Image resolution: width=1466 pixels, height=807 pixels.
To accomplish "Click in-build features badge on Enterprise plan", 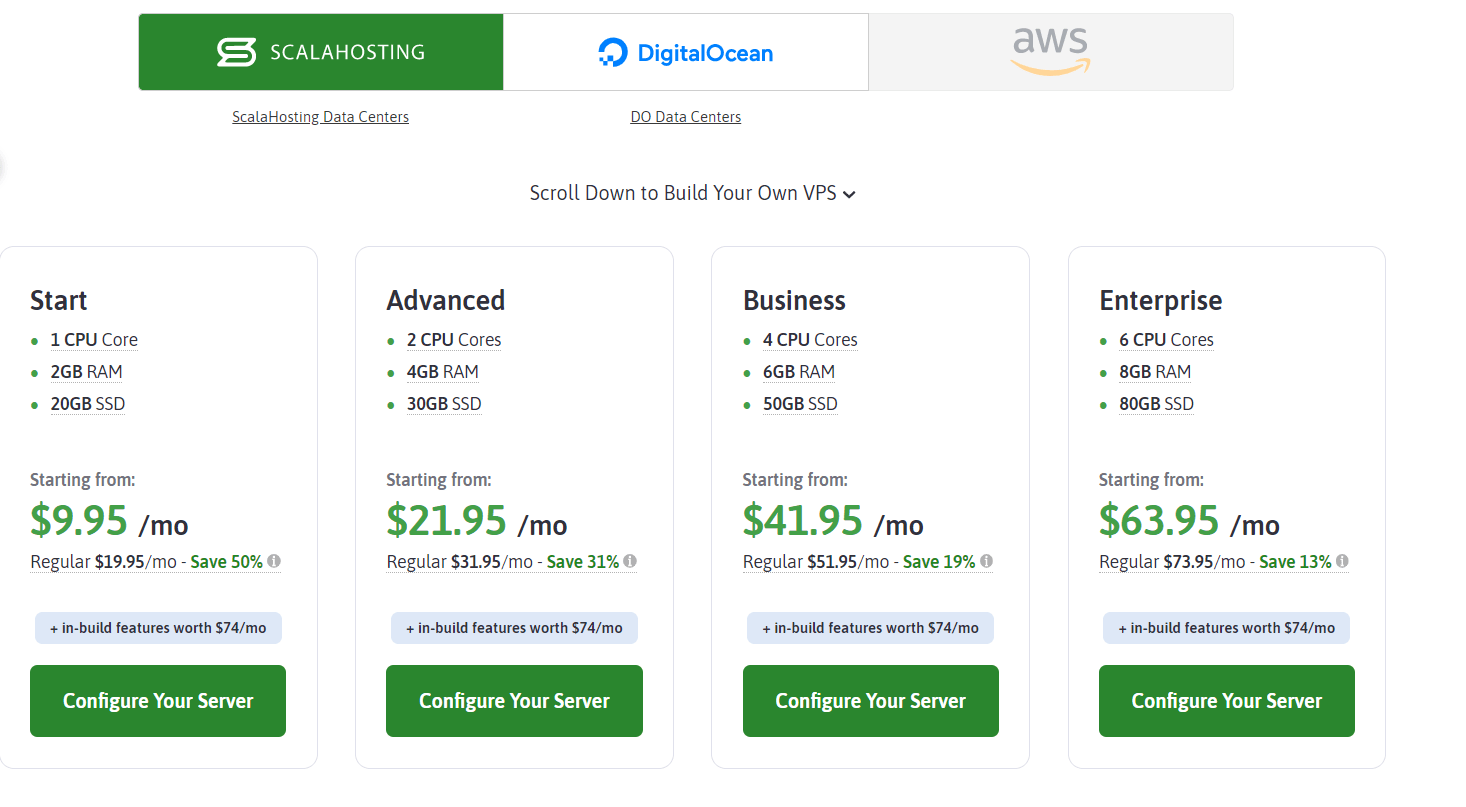I will pyautogui.click(x=1227, y=628).
